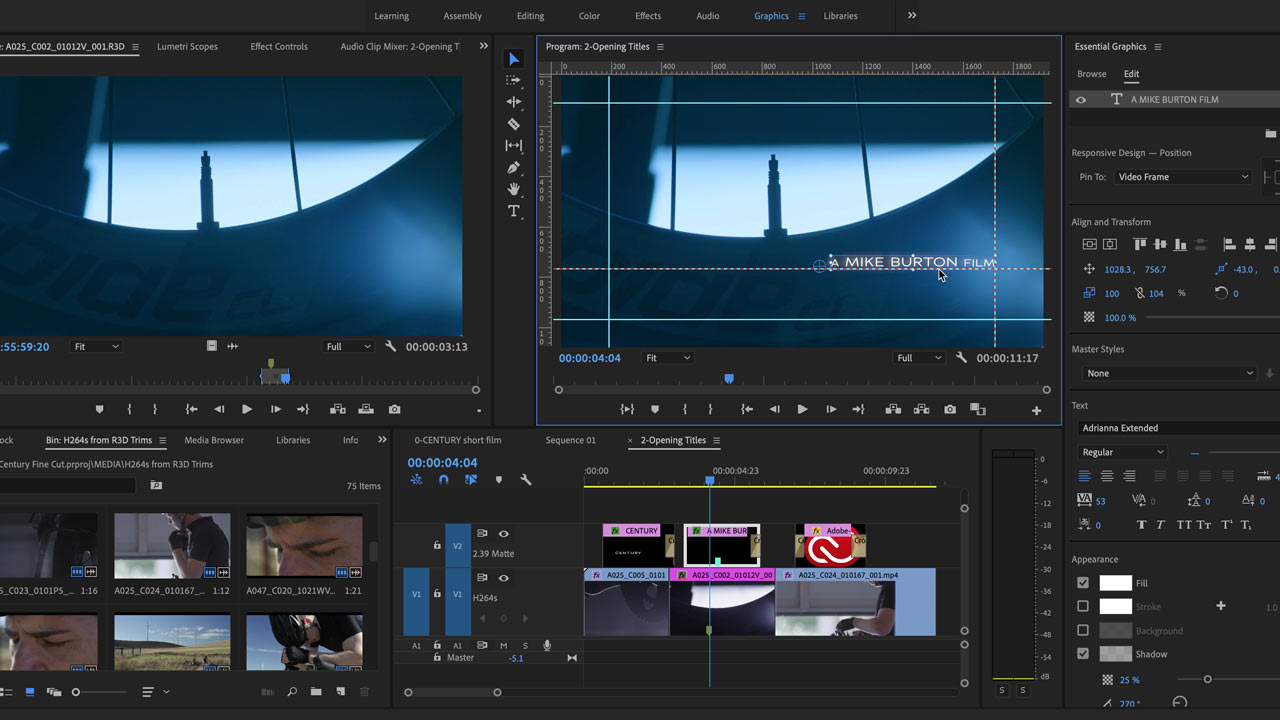Select the Type tool
1280x720 pixels.
(513, 211)
